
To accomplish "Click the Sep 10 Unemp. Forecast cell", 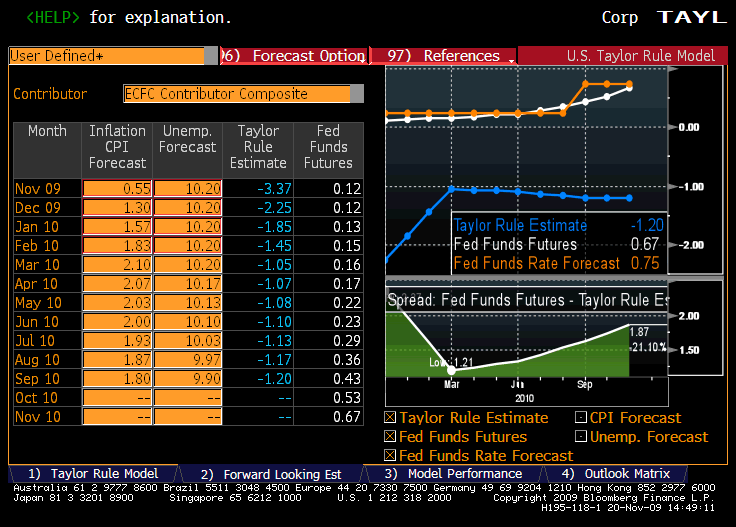I will point(188,379).
